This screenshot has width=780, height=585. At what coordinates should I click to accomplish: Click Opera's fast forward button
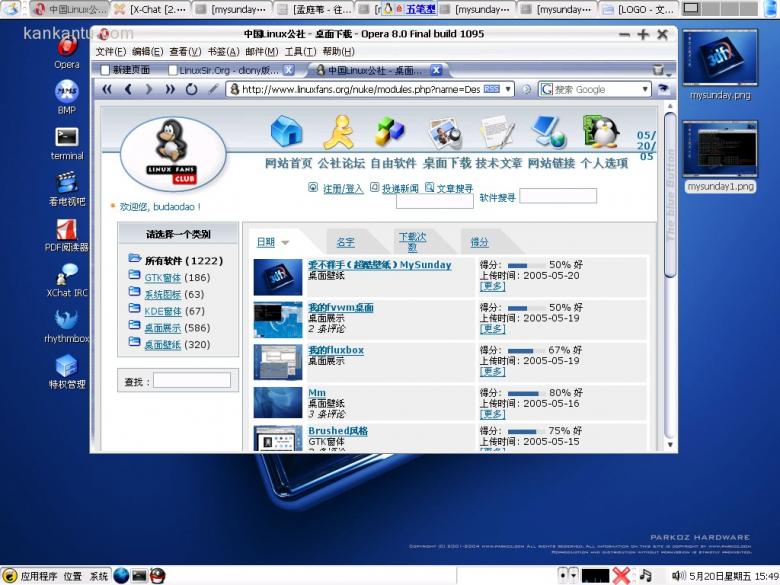coord(170,90)
